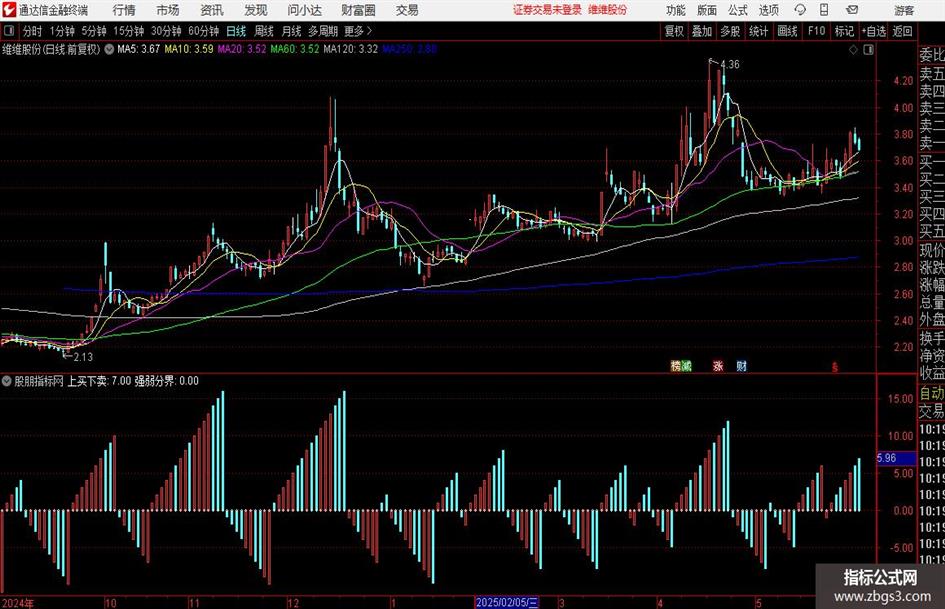Click the MA60: 3.52 indicator value
945x609 pixels.
pos(294,49)
